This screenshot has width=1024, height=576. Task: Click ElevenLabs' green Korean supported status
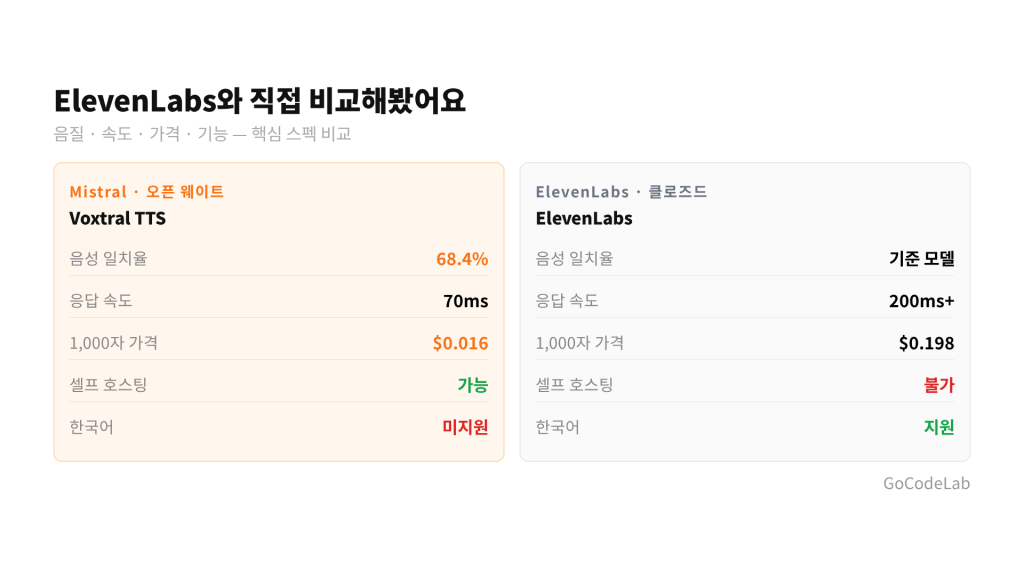click(x=939, y=427)
